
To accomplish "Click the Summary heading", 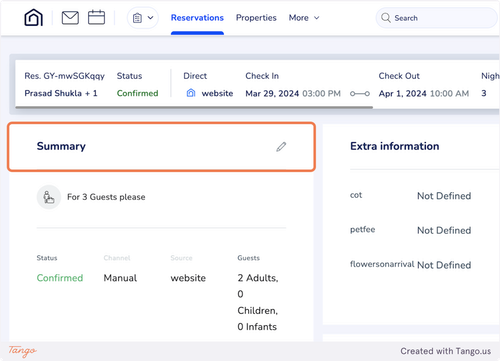I will pos(61,146).
